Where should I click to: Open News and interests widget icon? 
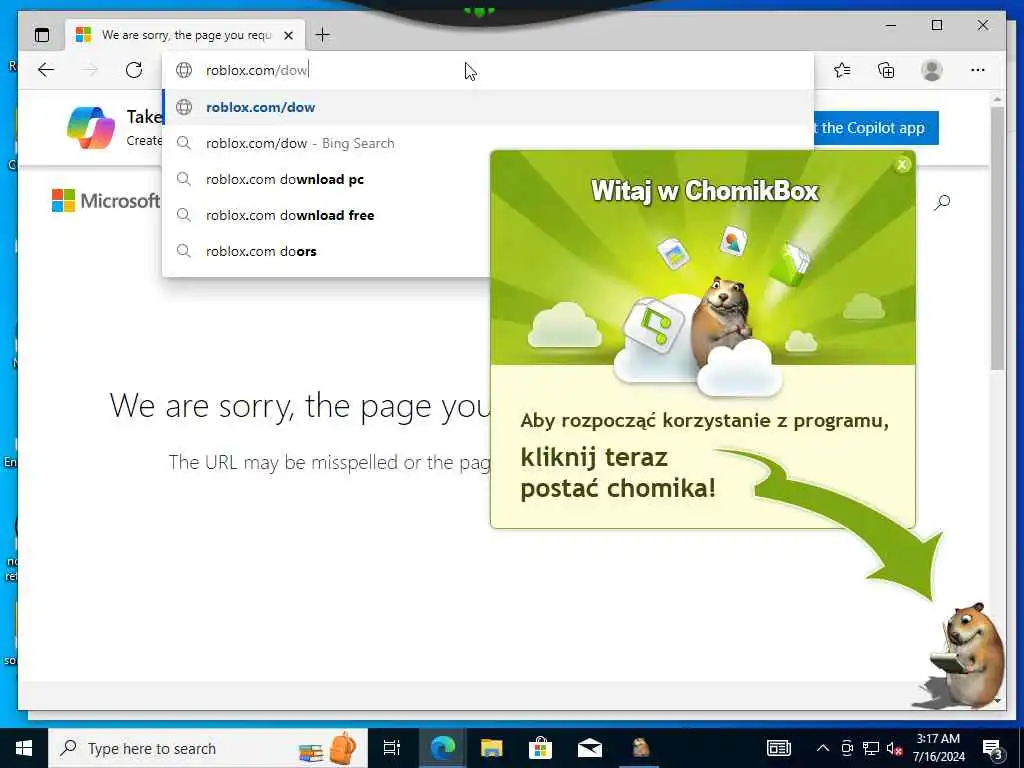tap(778, 748)
